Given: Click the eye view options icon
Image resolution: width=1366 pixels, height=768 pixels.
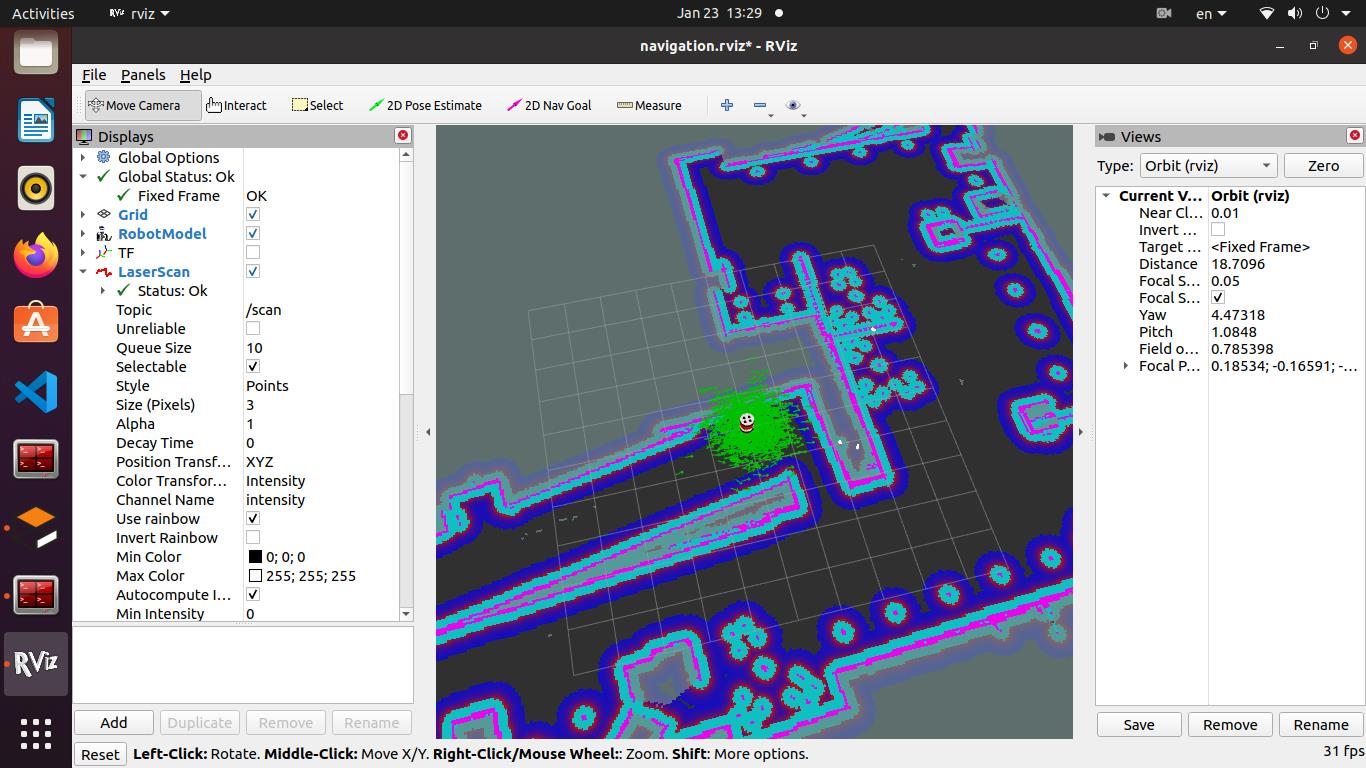Looking at the screenshot, I should click(793, 105).
